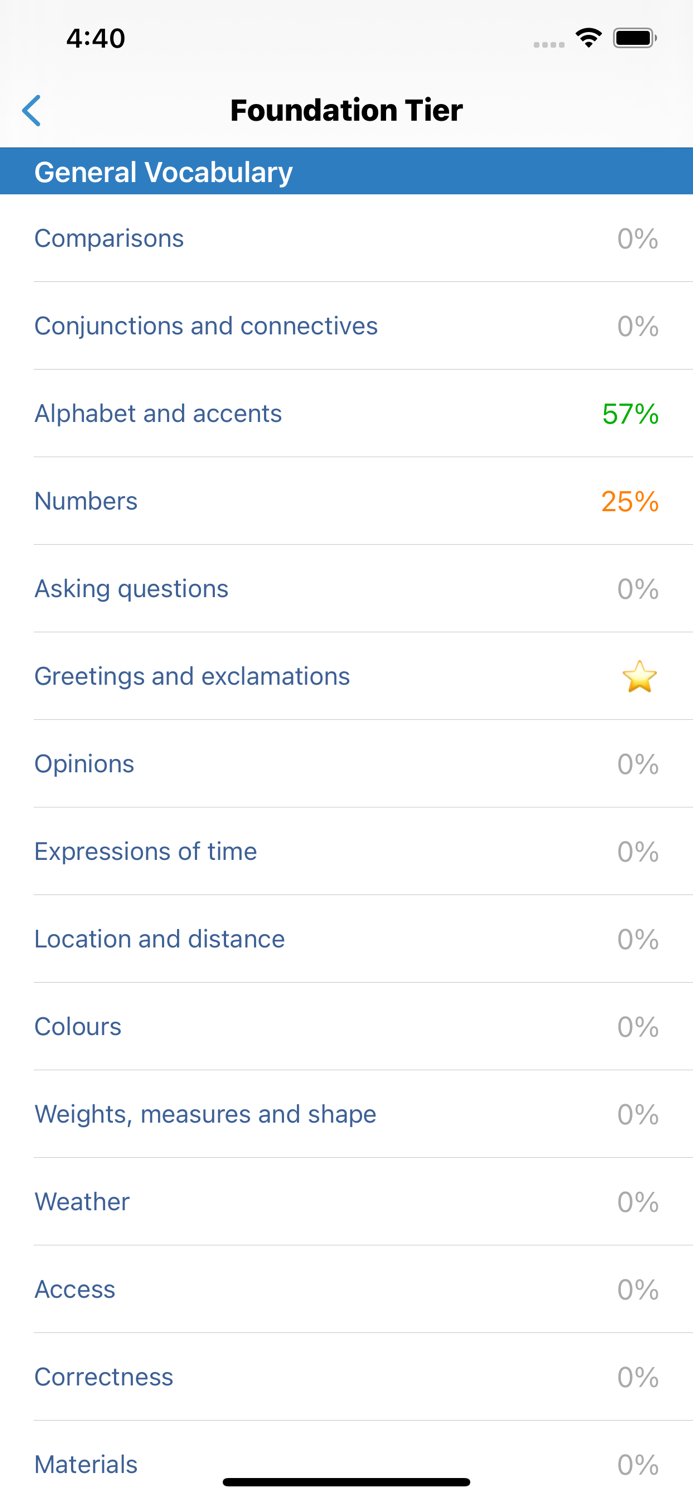This screenshot has width=693, height=1500.
Task: Open Expressions of time
Action: pyautogui.click(x=145, y=851)
